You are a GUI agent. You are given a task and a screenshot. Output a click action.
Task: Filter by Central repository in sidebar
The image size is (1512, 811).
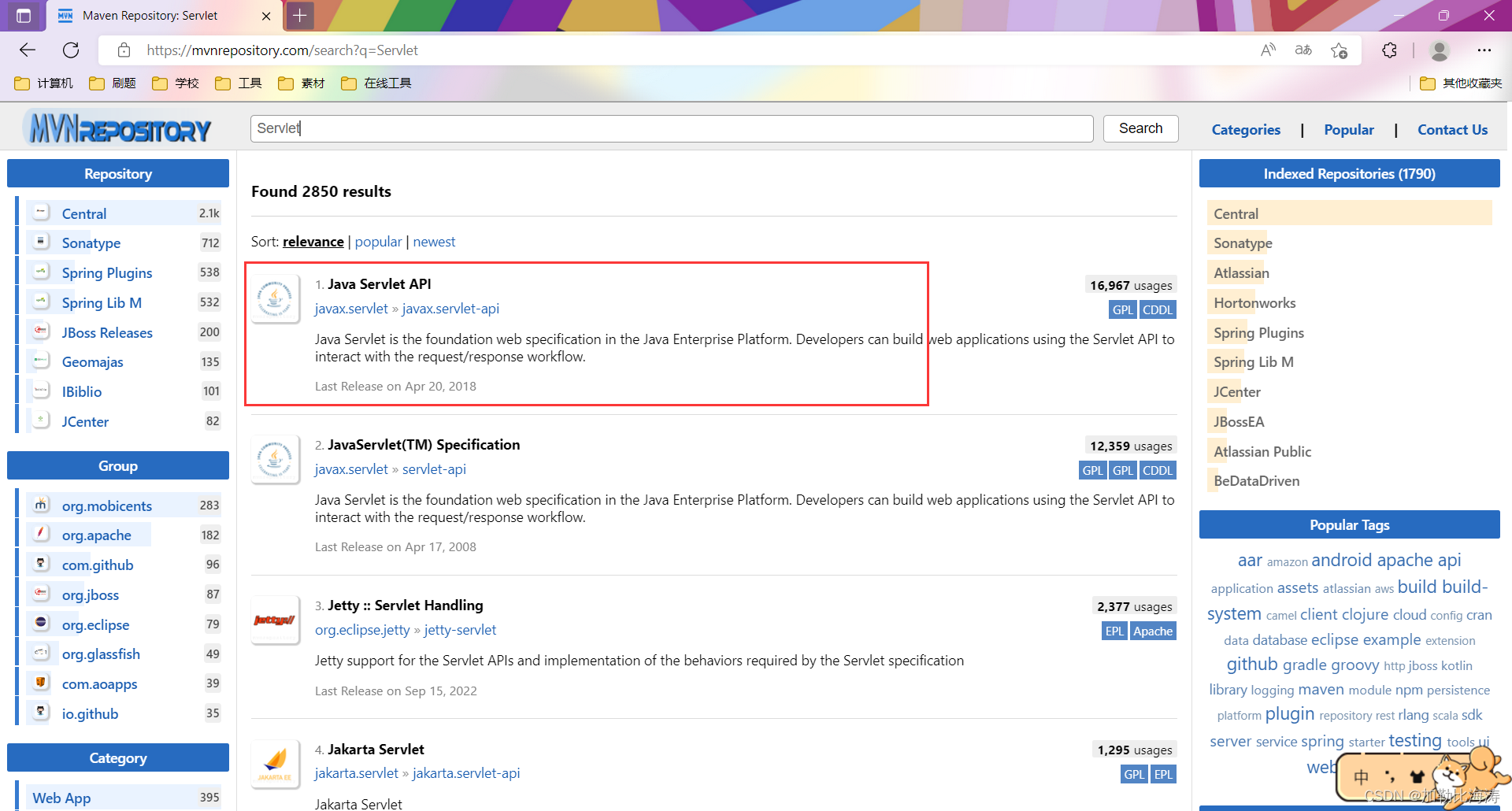[x=84, y=214]
